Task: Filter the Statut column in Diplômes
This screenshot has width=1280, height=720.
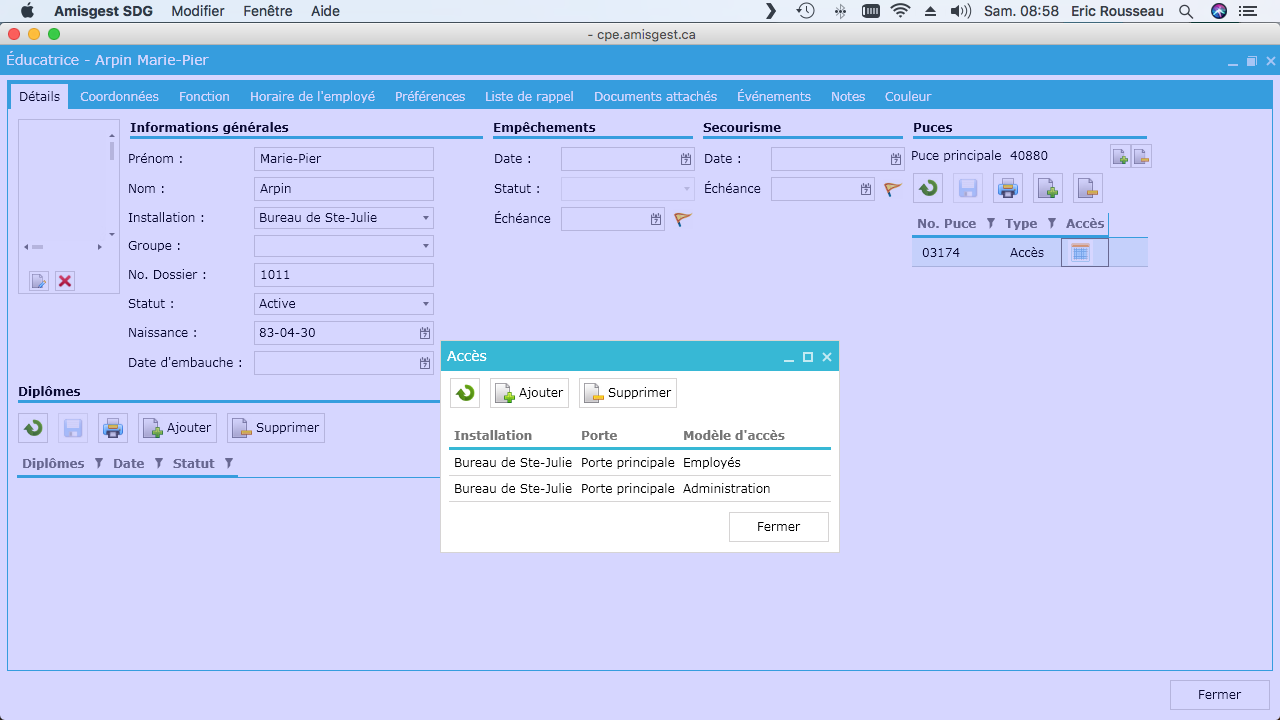Action: click(229, 464)
